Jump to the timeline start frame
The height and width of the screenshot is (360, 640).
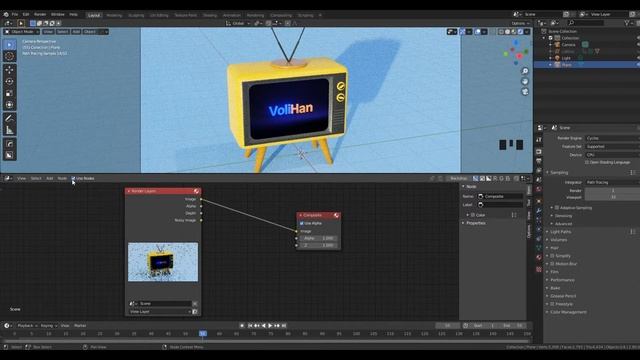(x=250, y=326)
